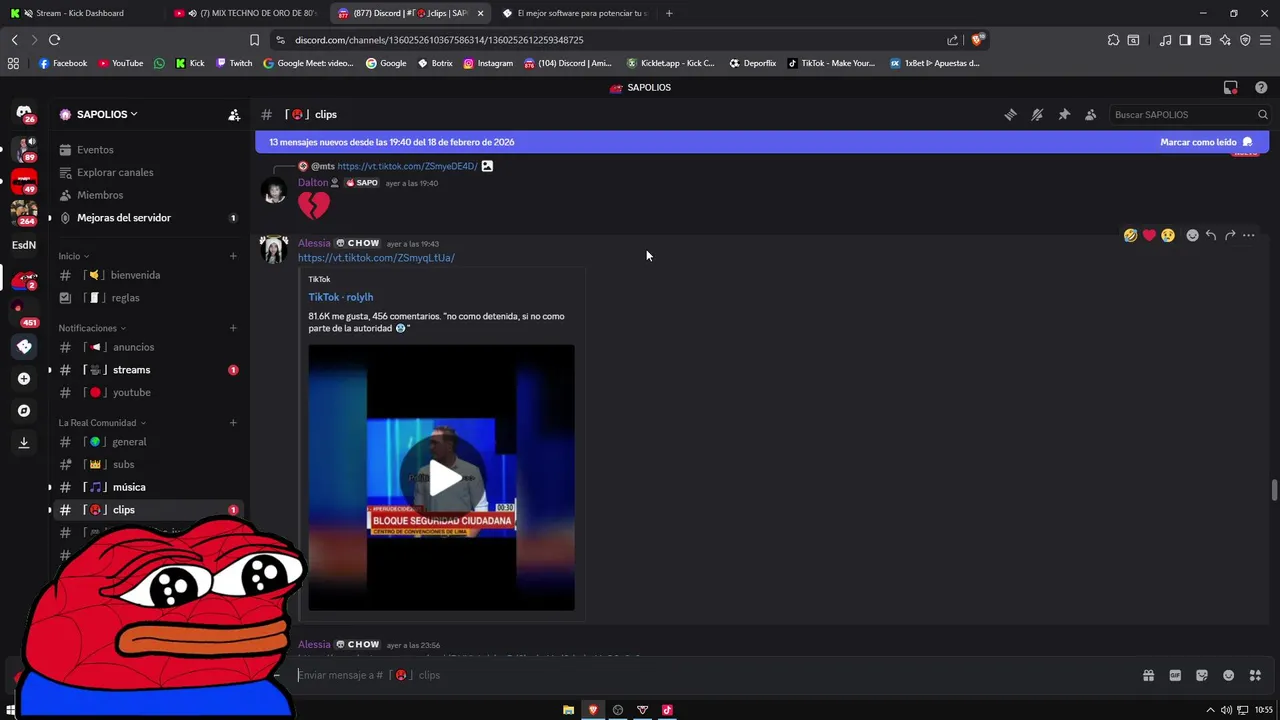Open more options for Alessia's message
Screen dimensions: 1280x720
coord(1249,236)
